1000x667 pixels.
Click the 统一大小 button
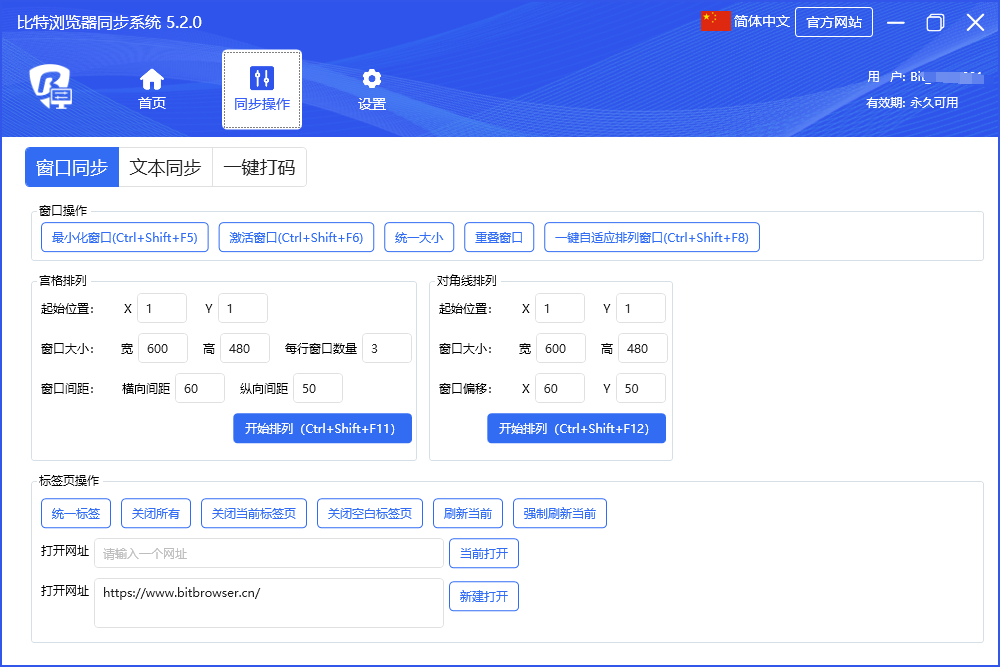(419, 237)
